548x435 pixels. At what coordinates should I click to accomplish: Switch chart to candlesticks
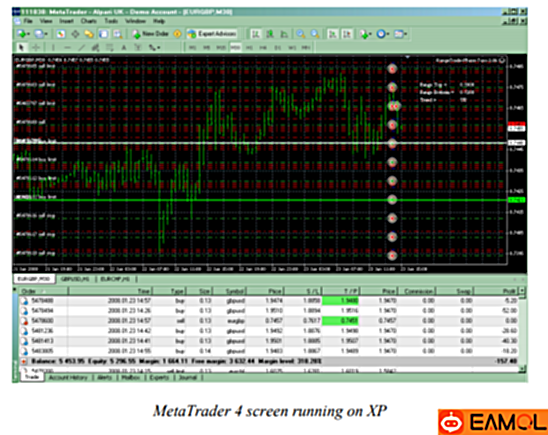(x=270, y=34)
